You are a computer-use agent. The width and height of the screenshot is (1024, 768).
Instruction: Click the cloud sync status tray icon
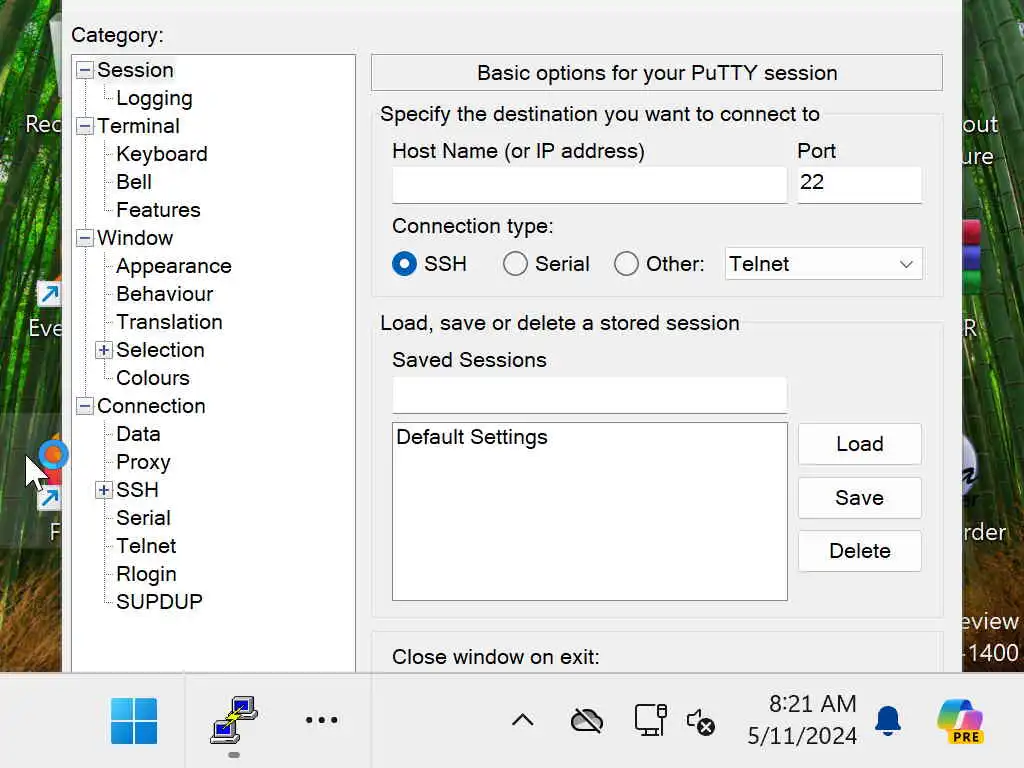coord(587,720)
